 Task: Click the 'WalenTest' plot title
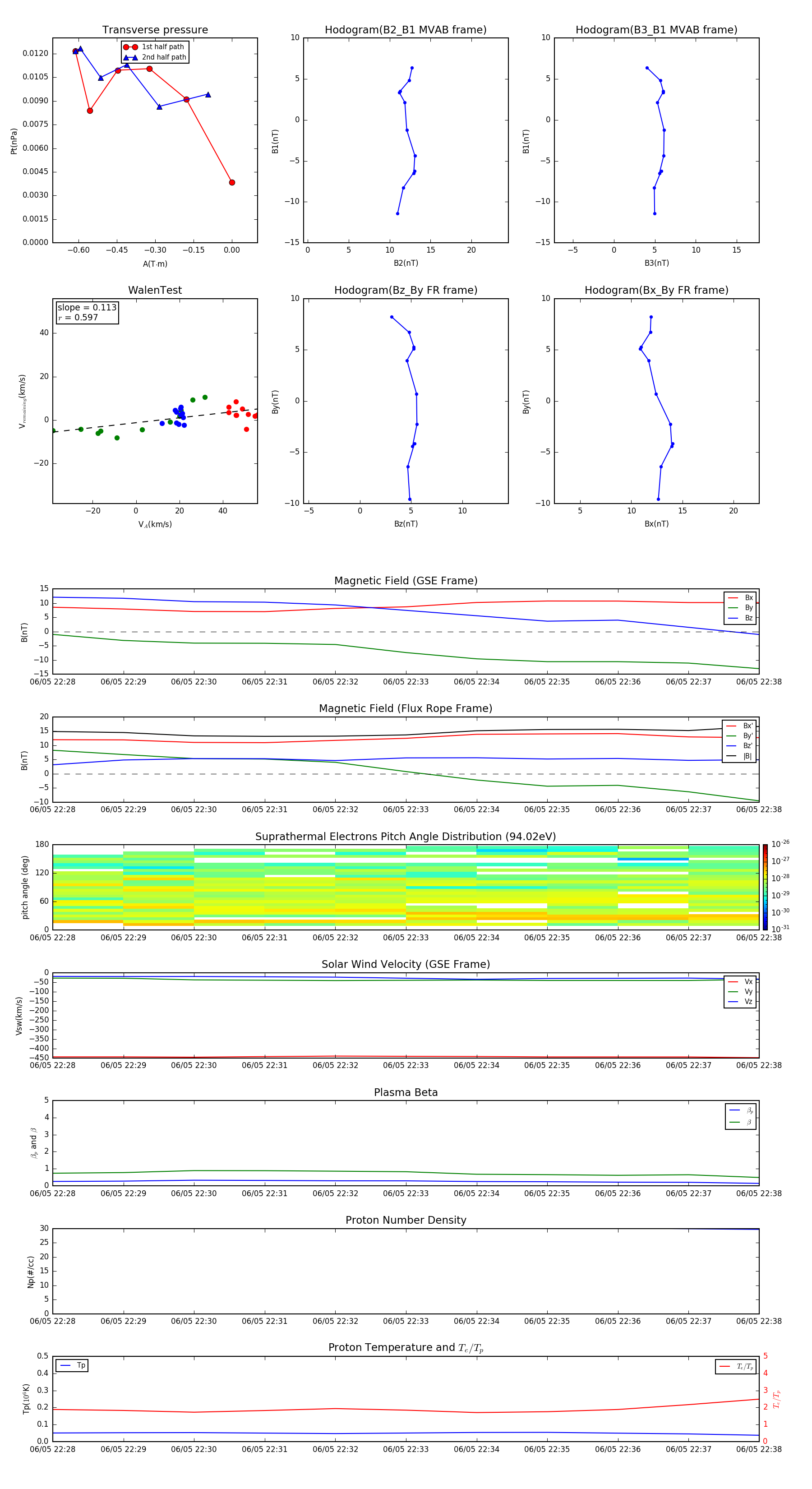pyautogui.click(x=155, y=290)
